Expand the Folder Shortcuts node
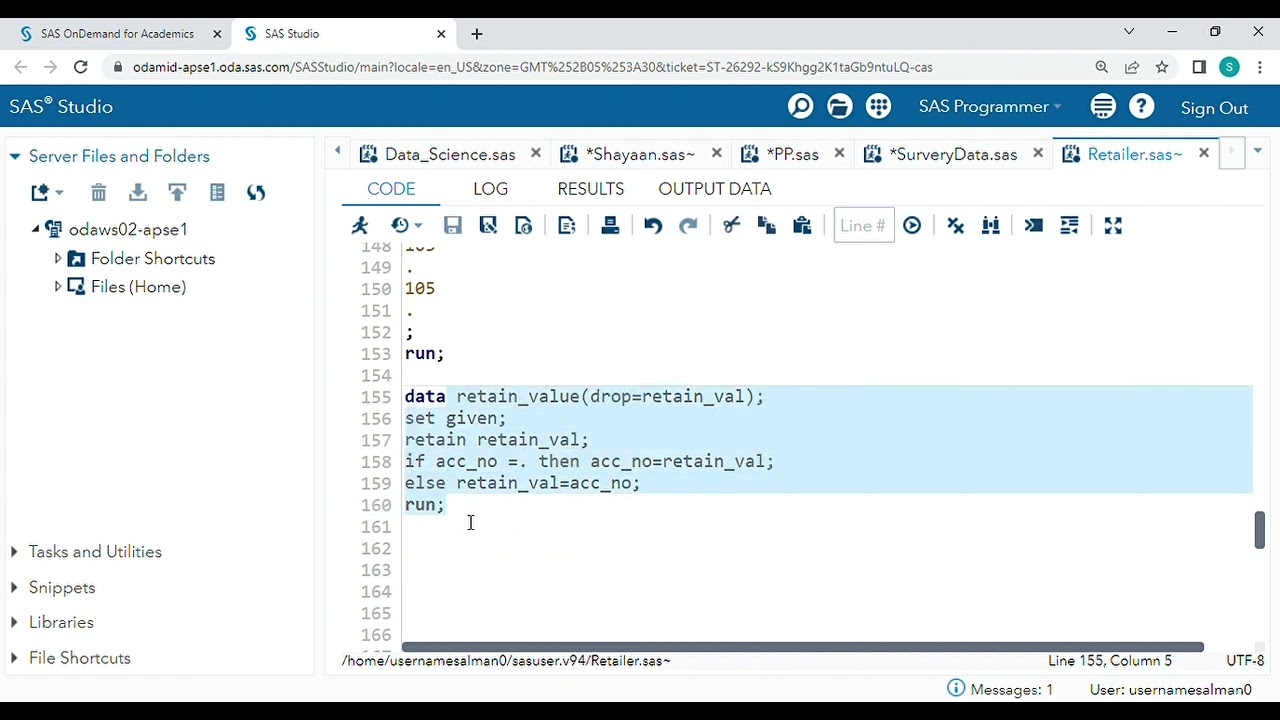 58,258
